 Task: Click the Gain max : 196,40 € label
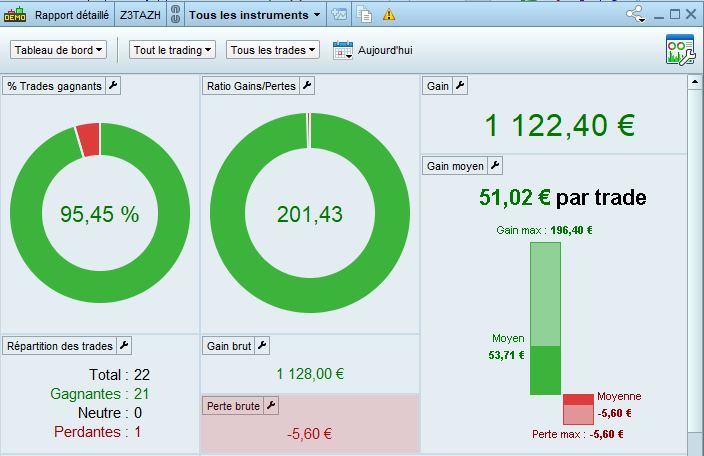pyautogui.click(x=544, y=230)
